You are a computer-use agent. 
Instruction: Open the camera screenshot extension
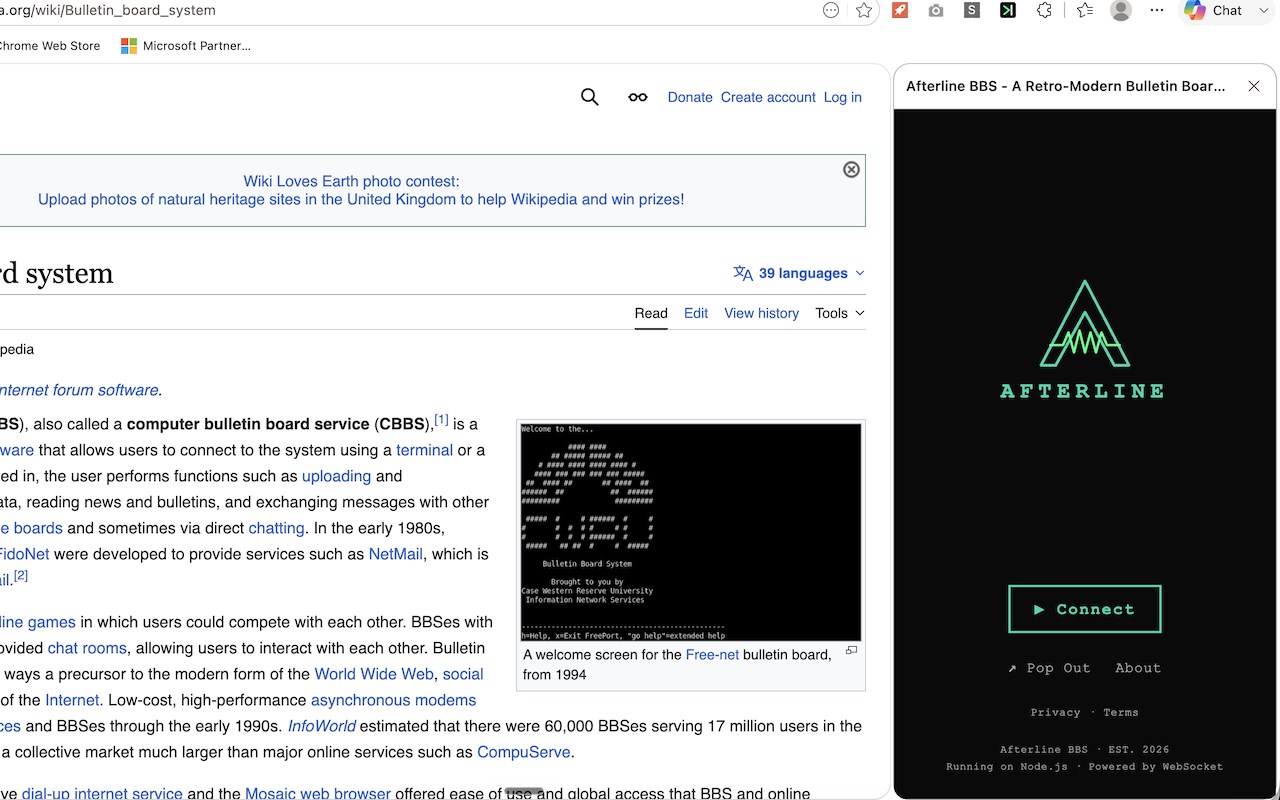coord(936,10)
